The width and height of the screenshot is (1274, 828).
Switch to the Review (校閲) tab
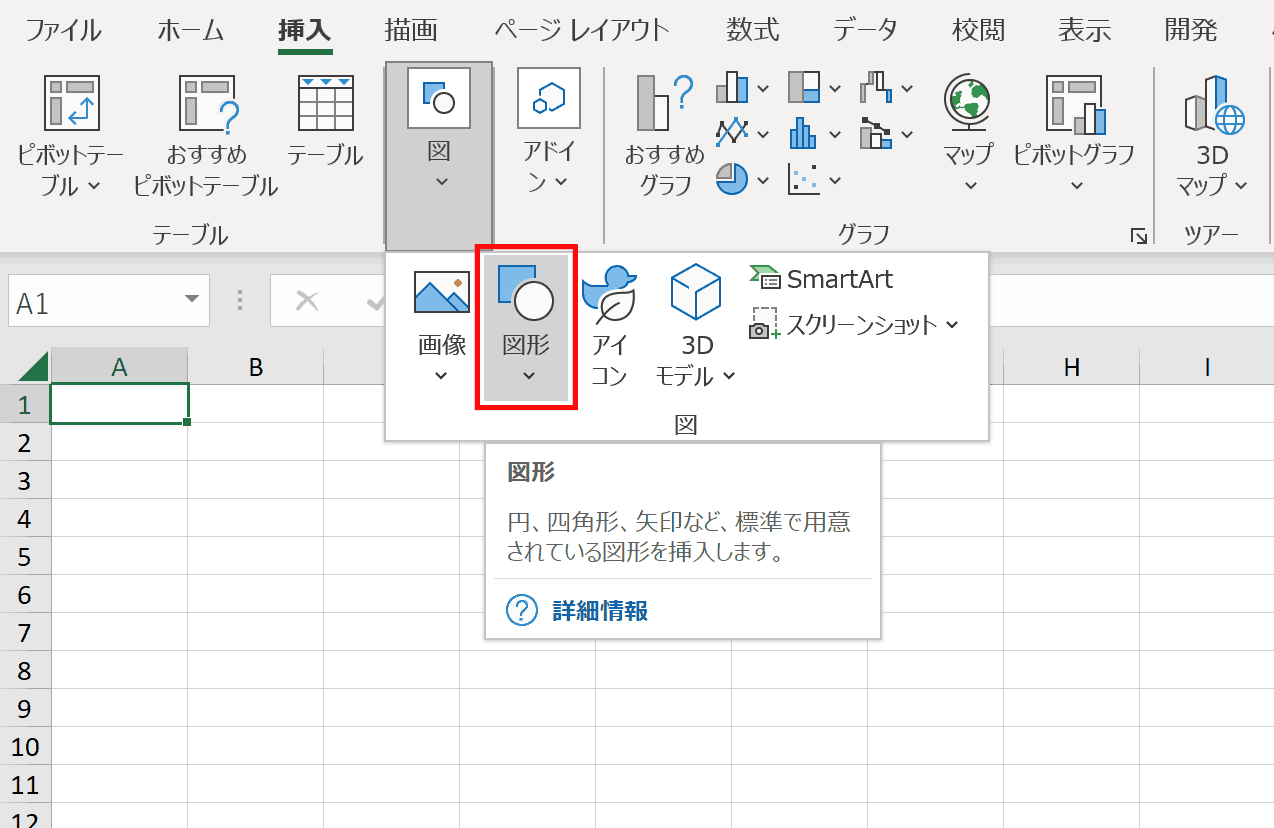click(978, 30)
